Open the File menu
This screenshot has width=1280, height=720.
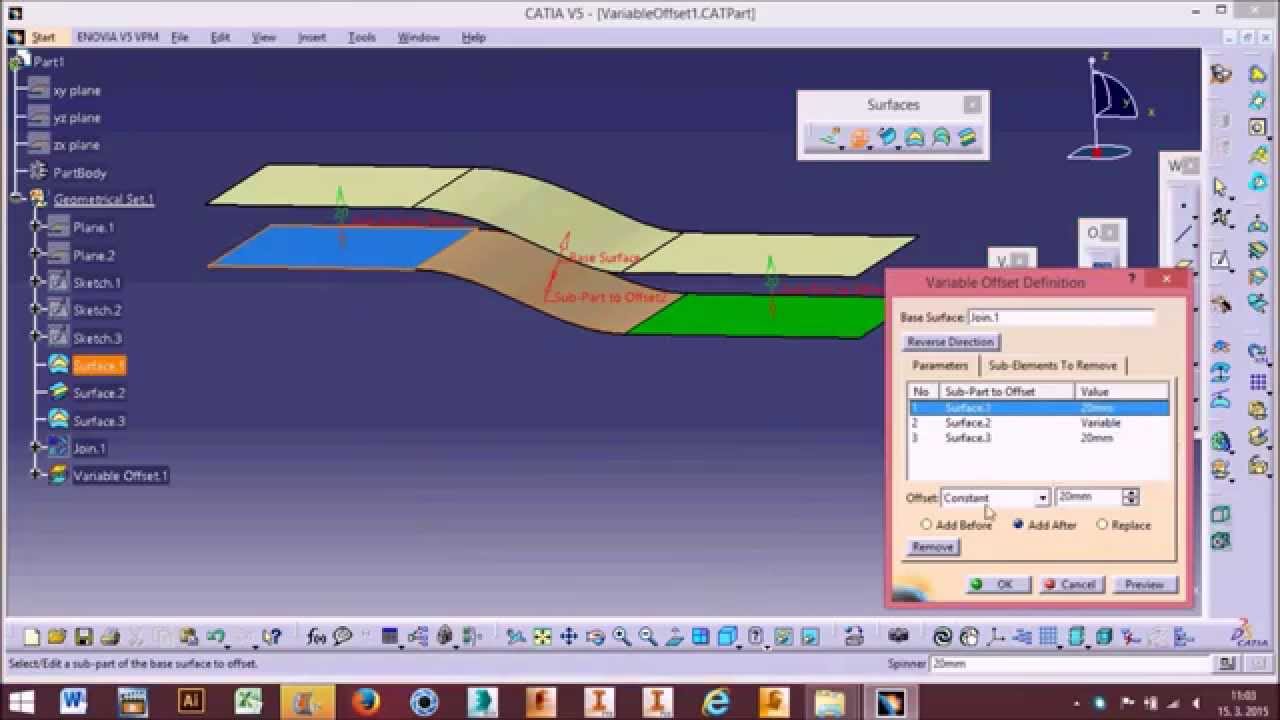click(180, 37)
